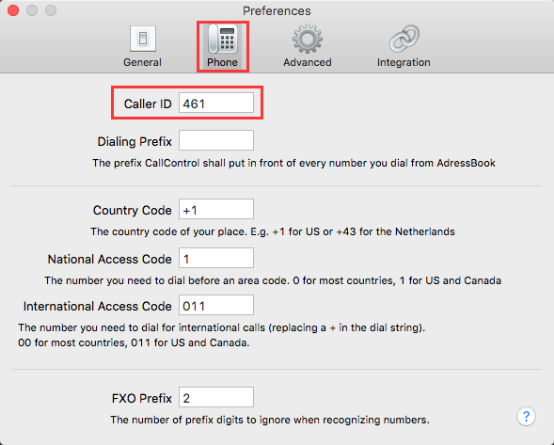Switch to the Advanced tab label

click(307, 62)
